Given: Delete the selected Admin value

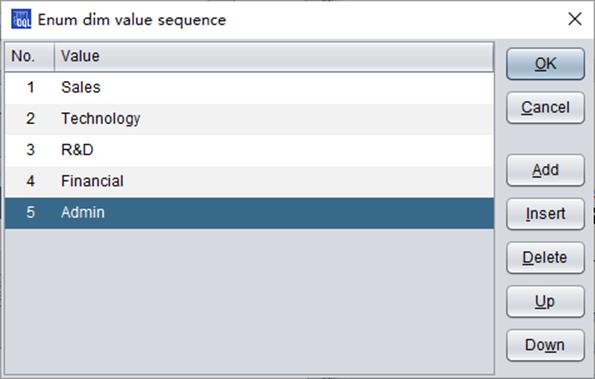Looking at the screenshot, I should [545, 258].
